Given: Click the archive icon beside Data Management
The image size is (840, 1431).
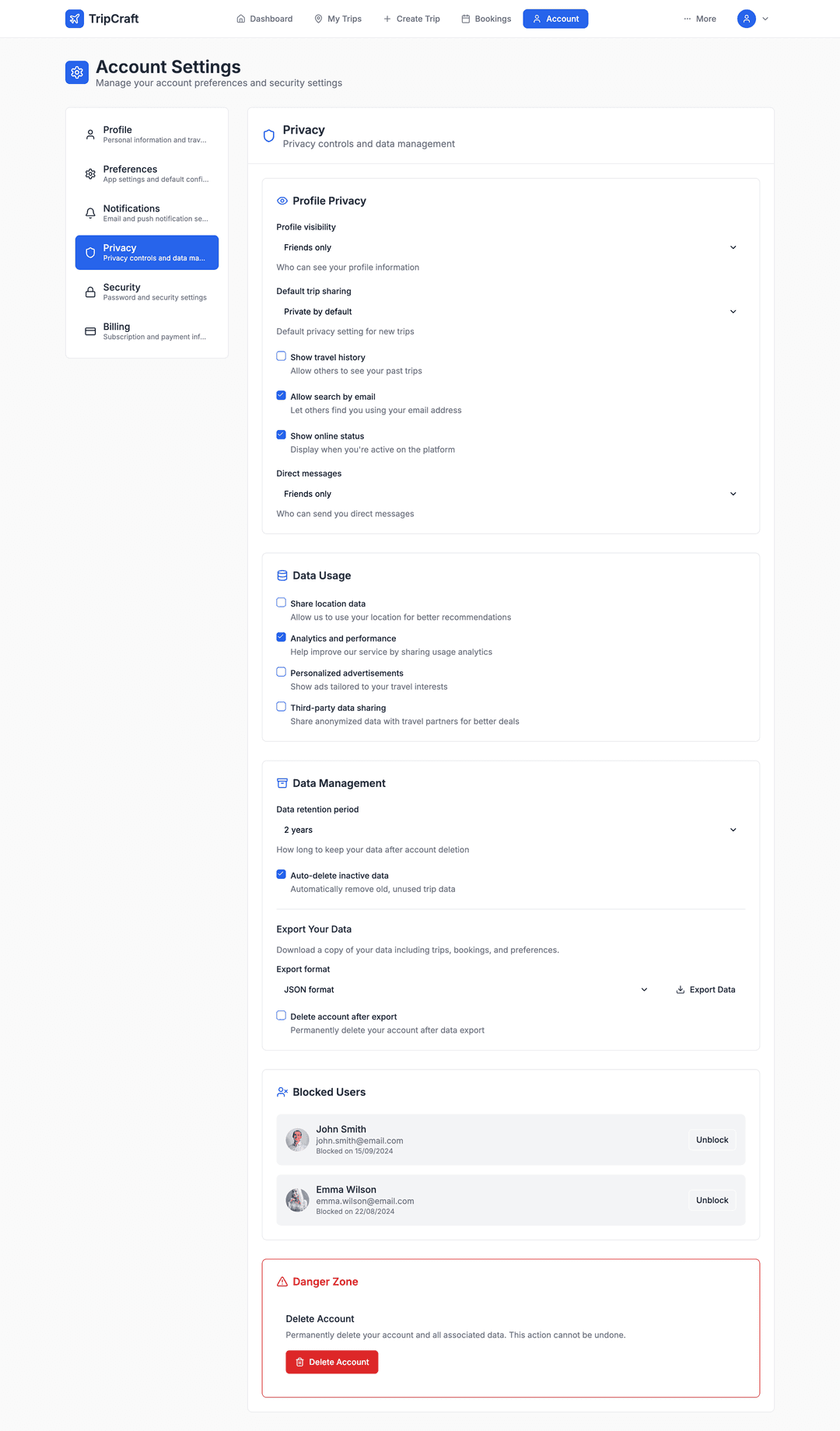Looking at the screenshot, I should pos(282,783).
